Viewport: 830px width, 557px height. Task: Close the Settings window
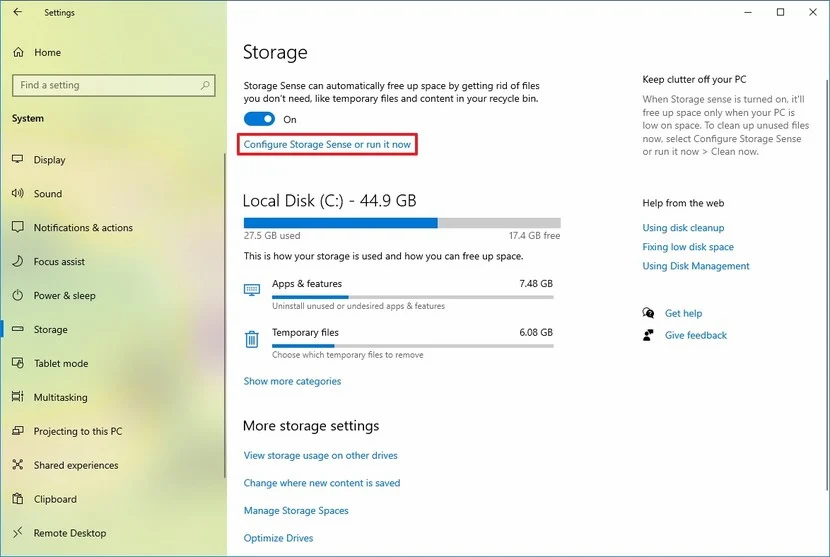(813, 12)
